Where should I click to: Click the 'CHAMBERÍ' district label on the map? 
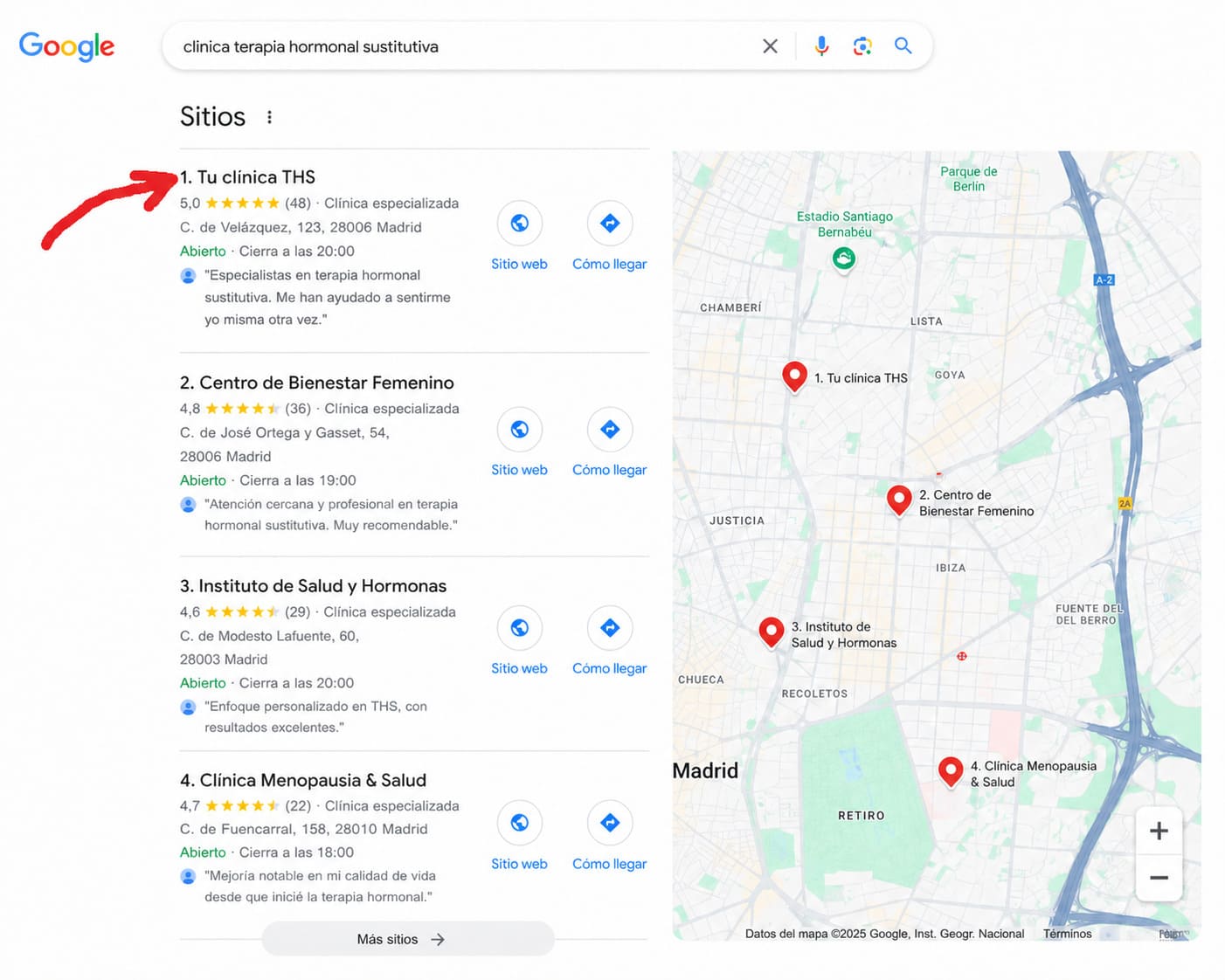click(x=730, y=307)
